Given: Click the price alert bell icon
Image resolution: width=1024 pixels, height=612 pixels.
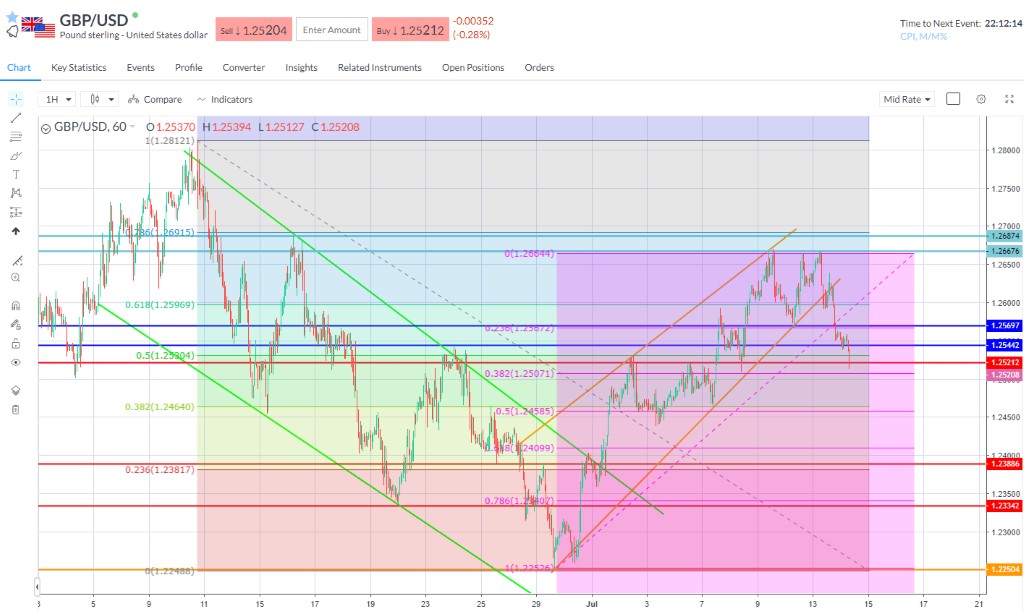Looking at the screenshot, I should [x=12, y=31].
